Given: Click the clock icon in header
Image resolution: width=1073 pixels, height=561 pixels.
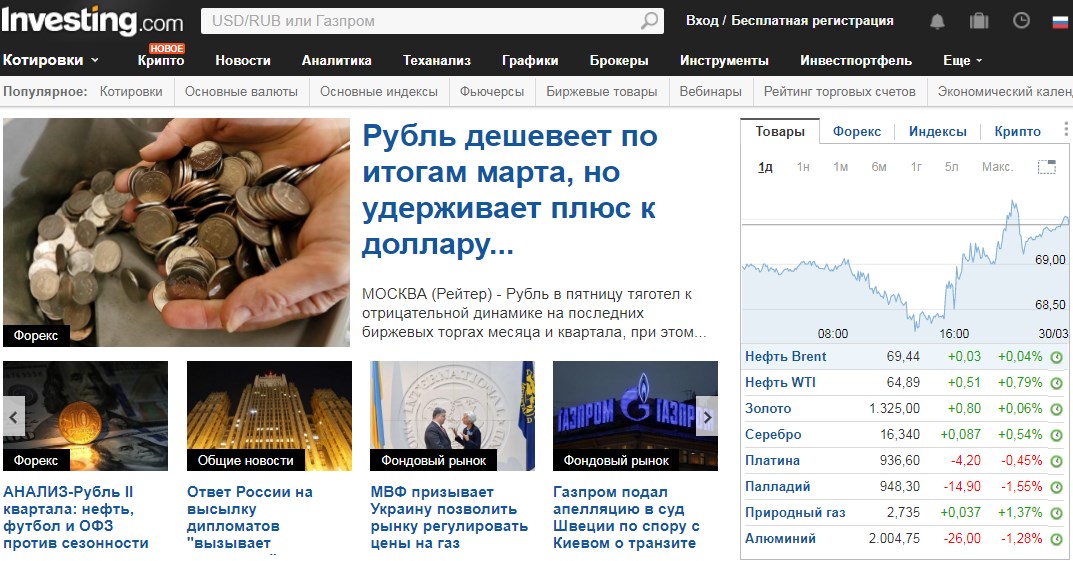Looking at the screenshot, I should point(1021,21).
